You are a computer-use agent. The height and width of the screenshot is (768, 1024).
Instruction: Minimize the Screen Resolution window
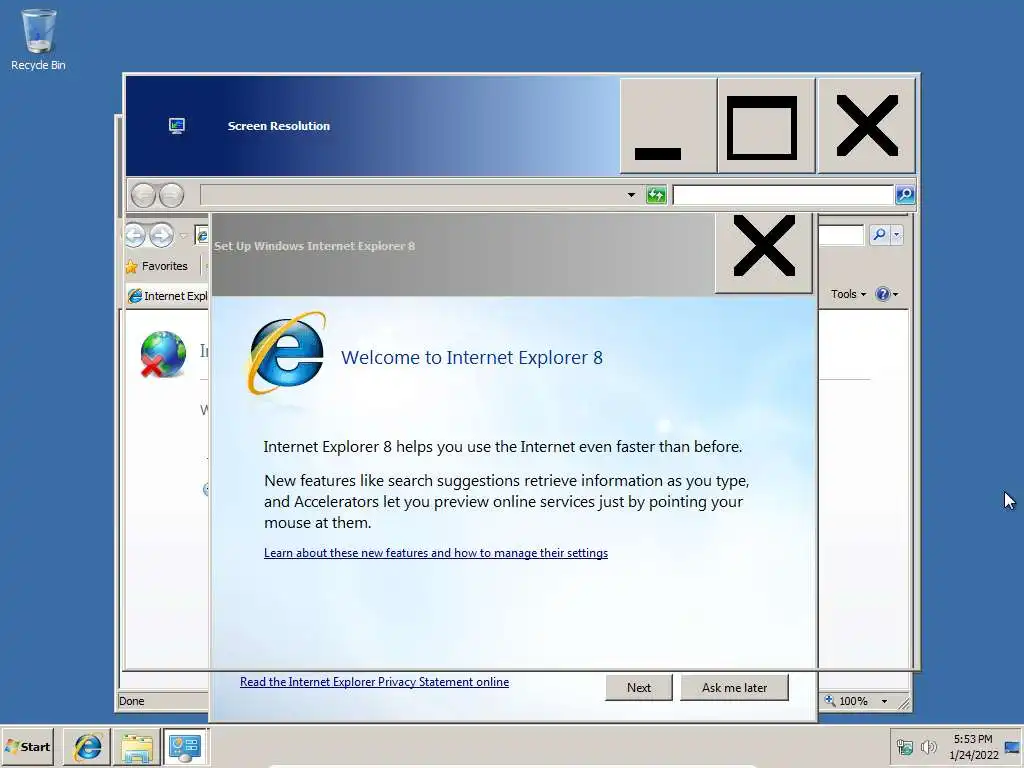[668, 125]
